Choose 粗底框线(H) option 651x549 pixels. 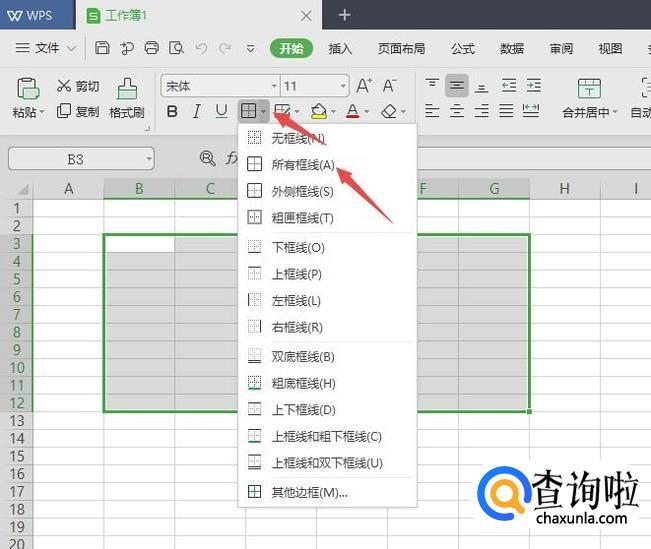tap(328, 383)
